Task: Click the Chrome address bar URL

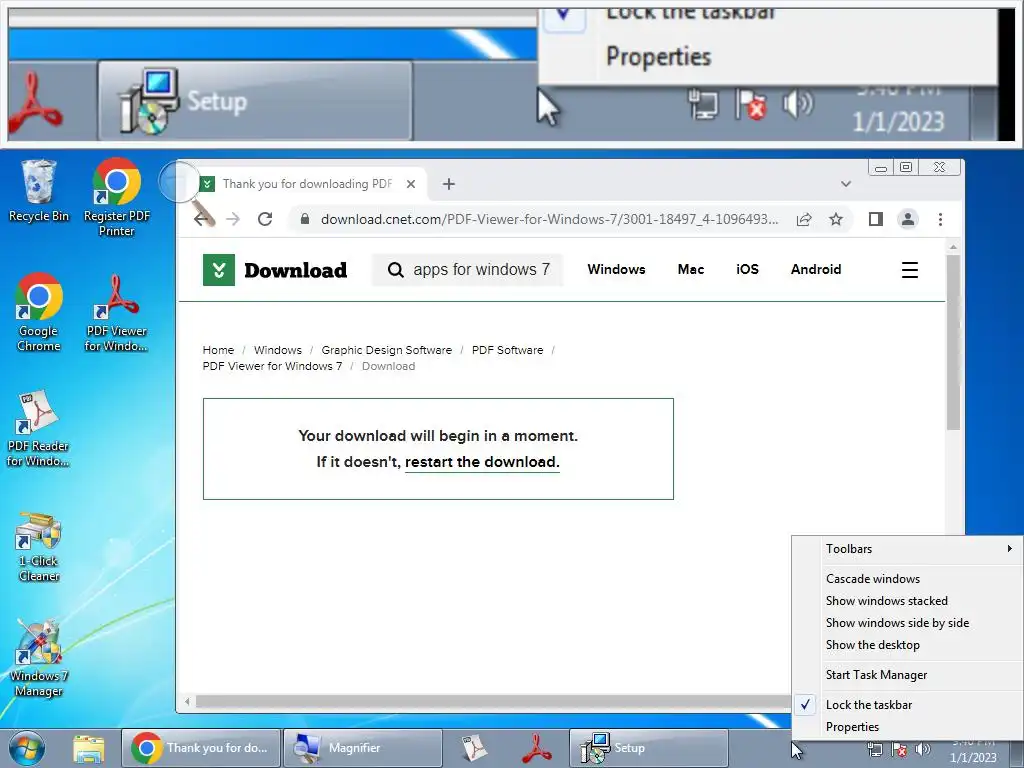Action: click(549, 219)
